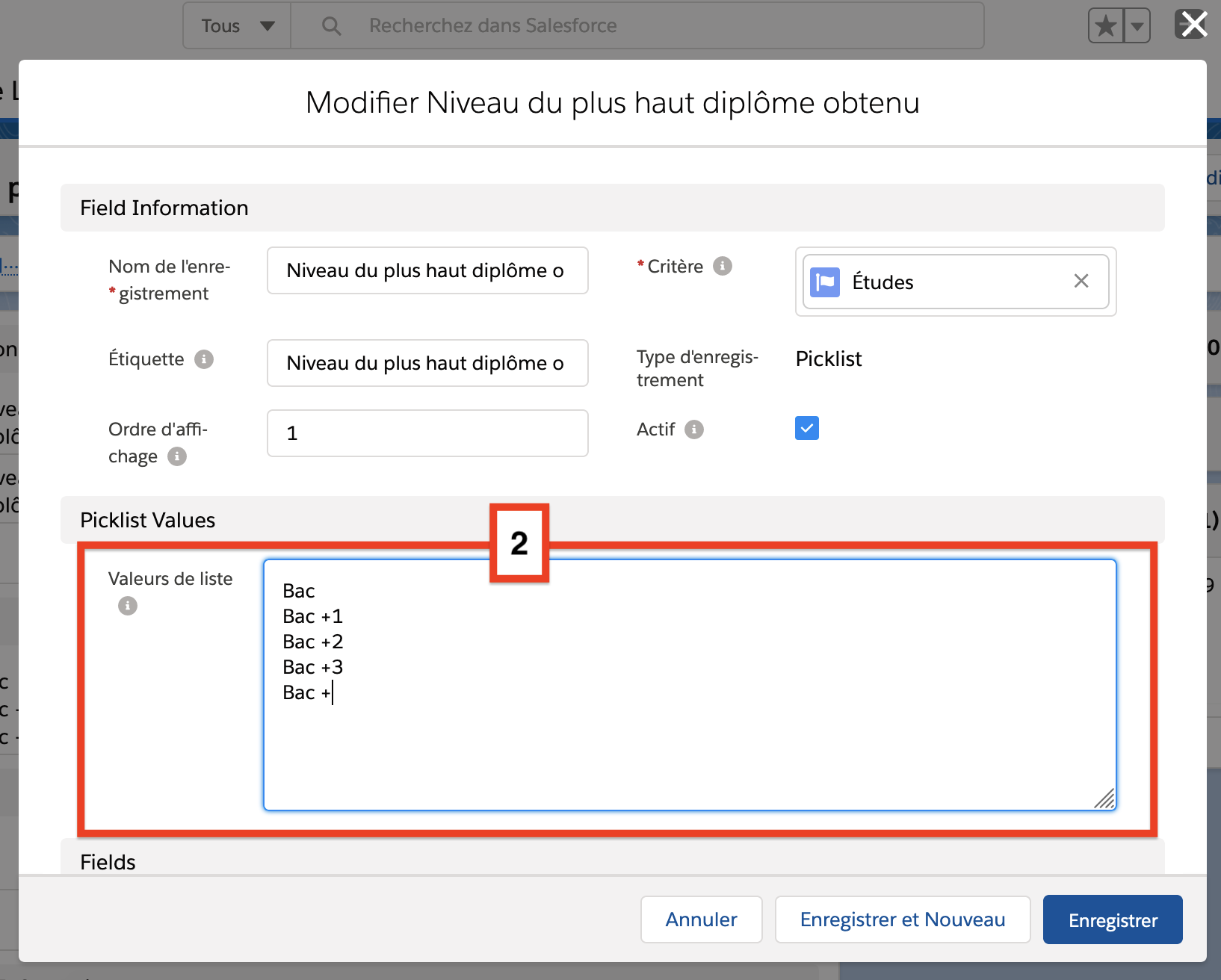Click Enregistrer et Nouveau button
Screen dimensions: 1221x980
902,919
